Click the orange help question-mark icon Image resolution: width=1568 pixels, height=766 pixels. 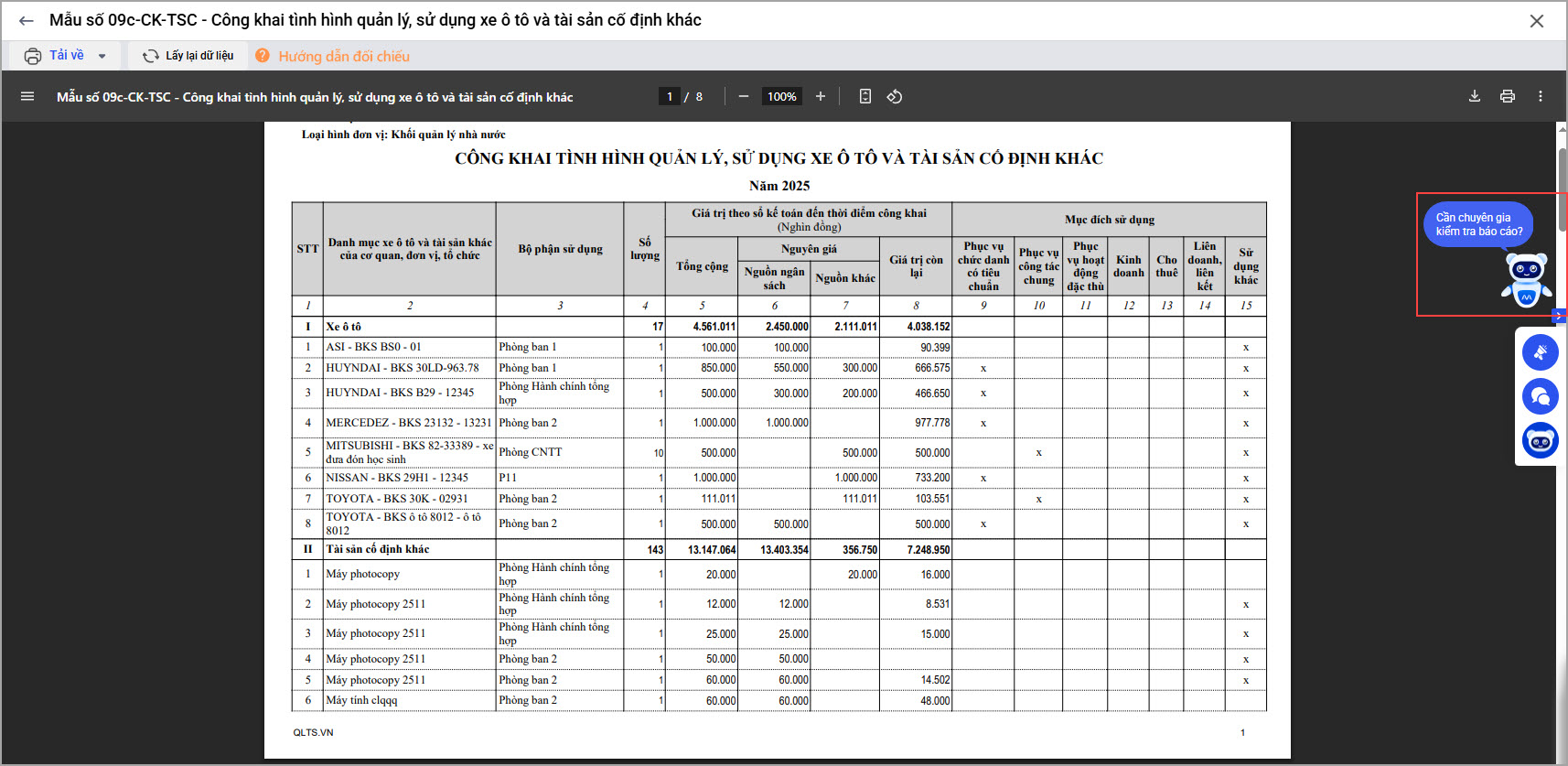263,56
